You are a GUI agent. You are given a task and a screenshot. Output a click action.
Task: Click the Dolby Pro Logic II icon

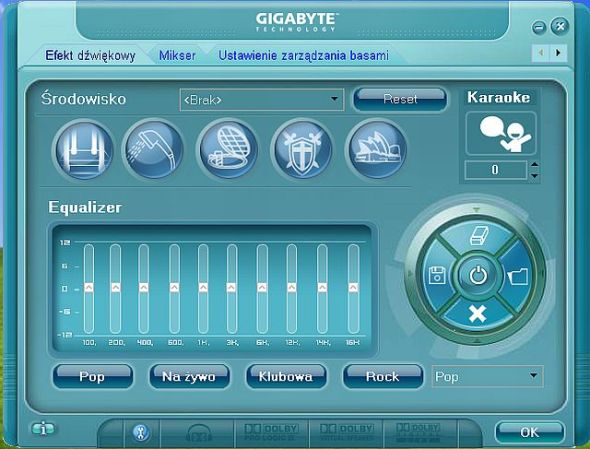point(271,432)
